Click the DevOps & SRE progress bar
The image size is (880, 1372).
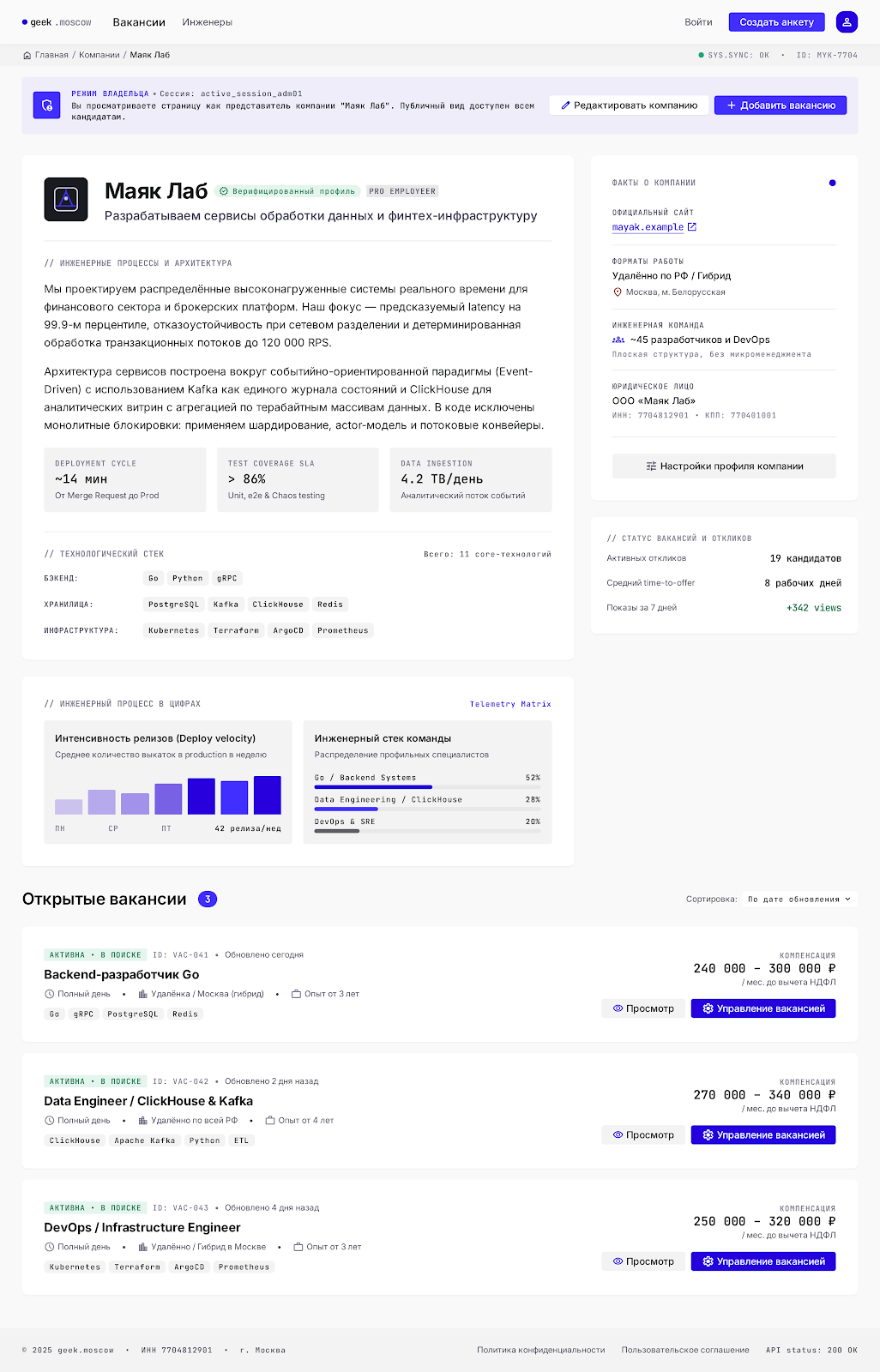pos(427,831)
